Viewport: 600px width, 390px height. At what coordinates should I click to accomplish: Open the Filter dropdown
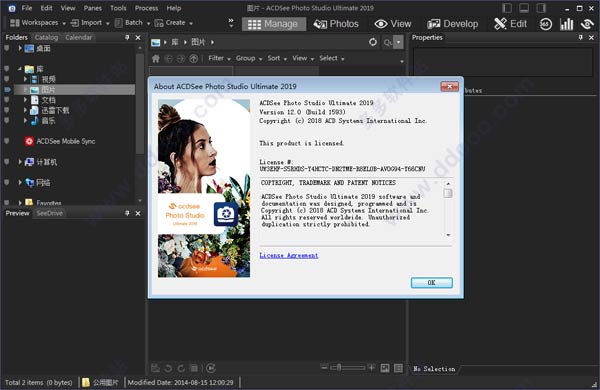point(219,58)
